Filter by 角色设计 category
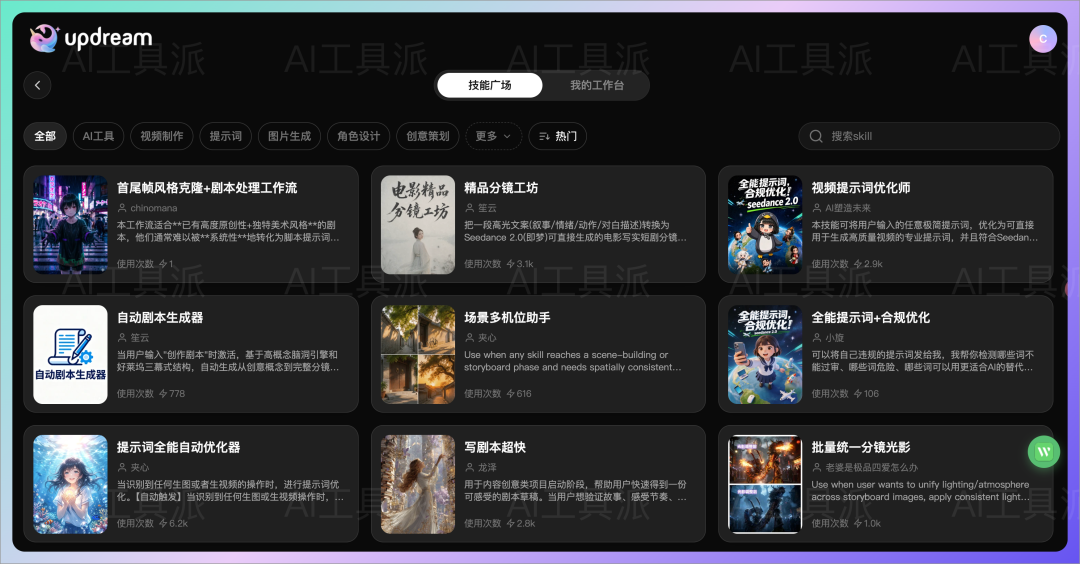The image size is (1080, 564). tap(359, 136)
